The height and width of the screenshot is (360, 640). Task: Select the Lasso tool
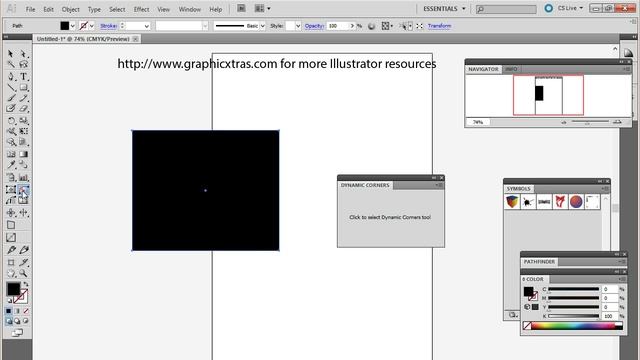[24, 64]
